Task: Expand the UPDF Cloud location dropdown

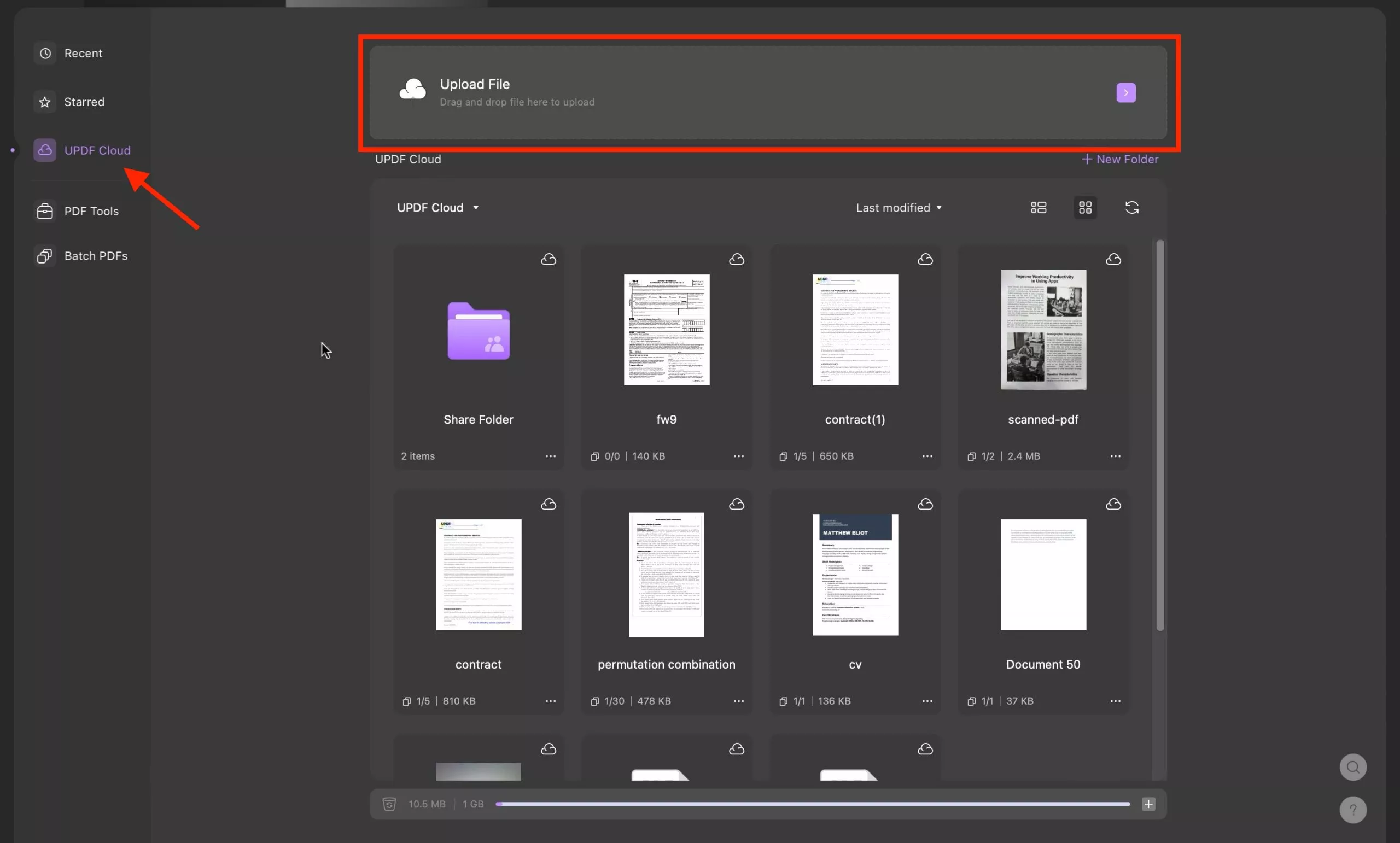Action: (x=437, y=207)
